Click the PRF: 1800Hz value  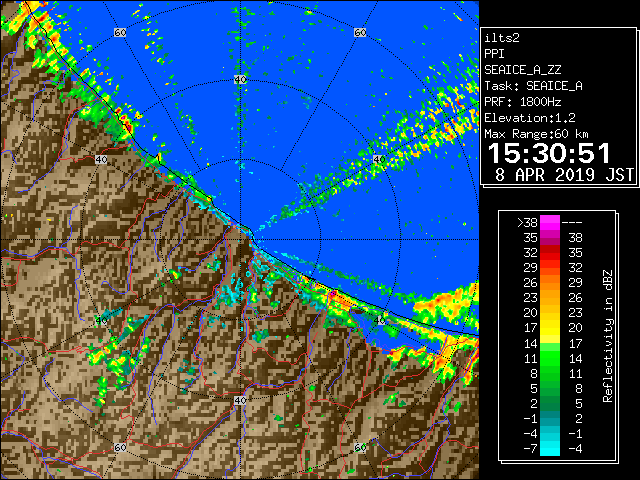522,102
